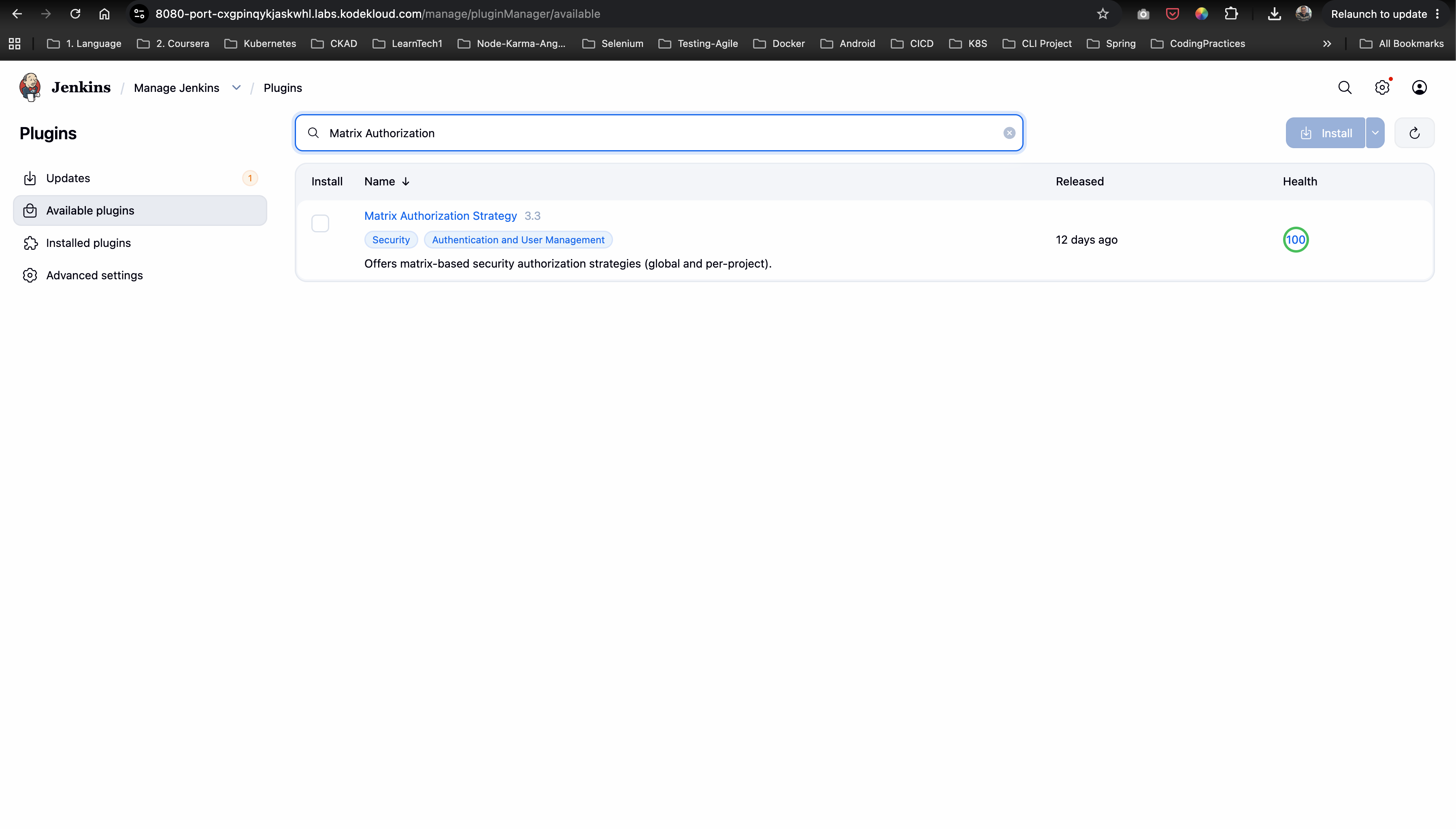
Task: Open the Chrome profile avatar
Action: [1303, 14]
